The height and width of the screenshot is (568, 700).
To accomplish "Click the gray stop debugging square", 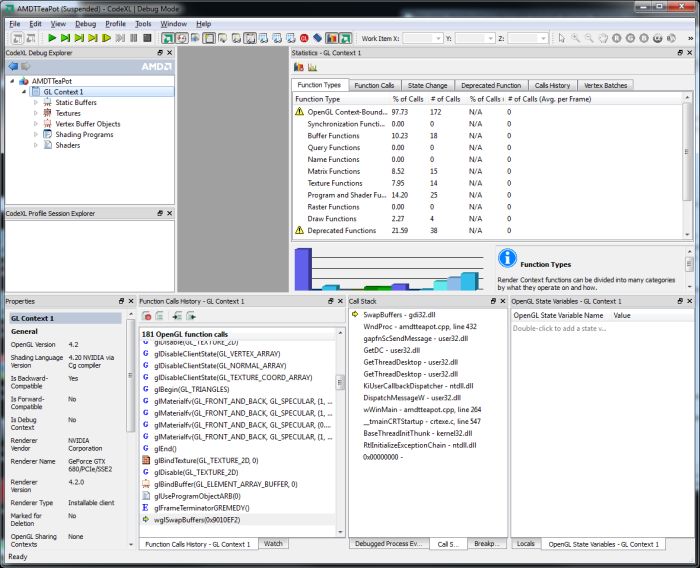I will (147, 38).
